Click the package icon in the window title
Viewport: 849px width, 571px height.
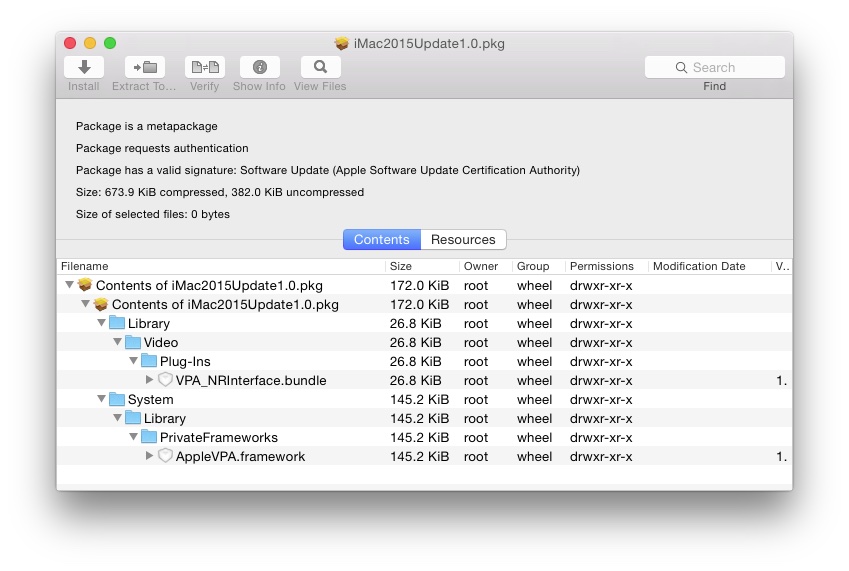point(342,43)
